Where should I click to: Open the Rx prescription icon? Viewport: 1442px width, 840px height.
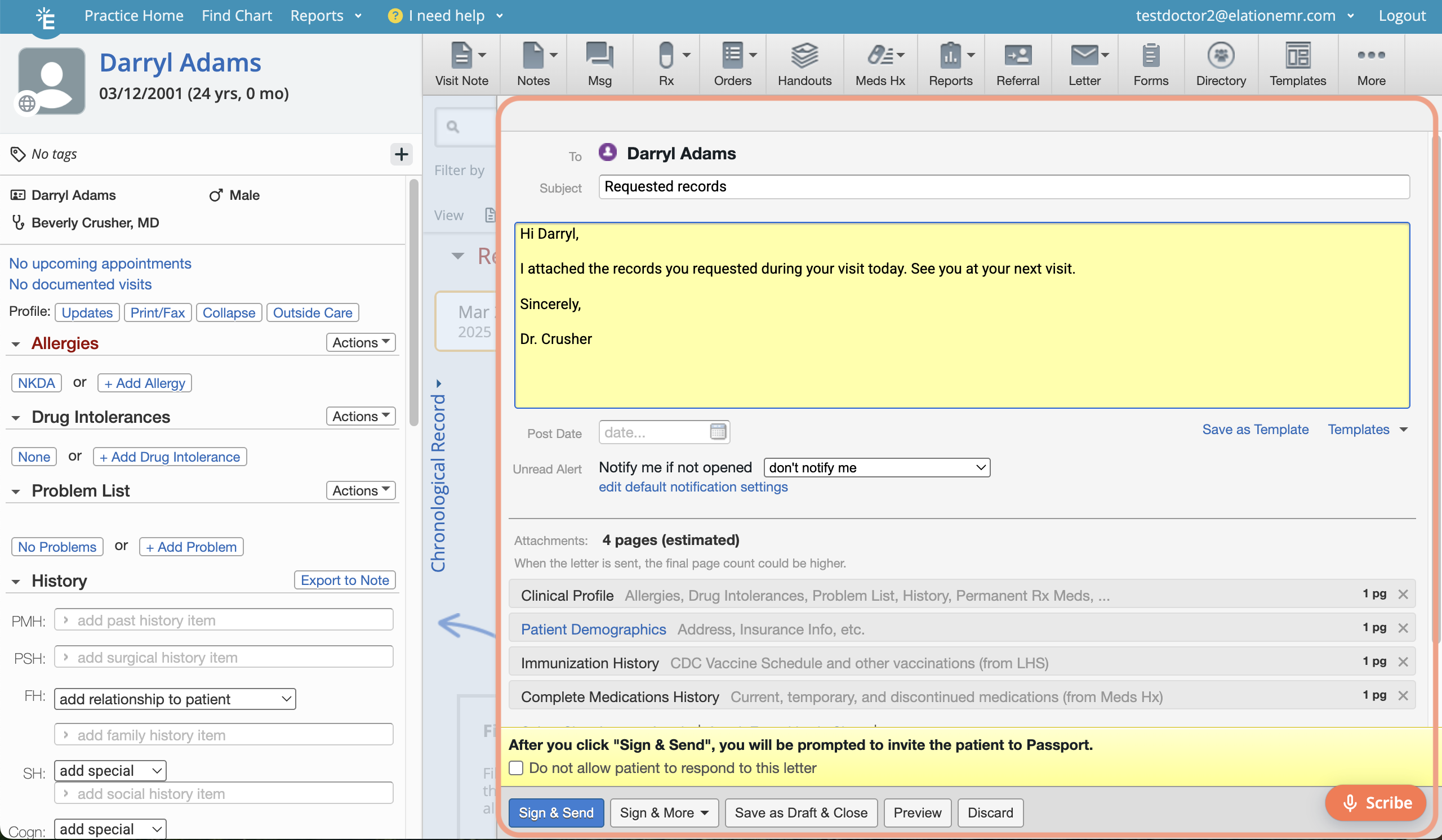(x=666, y=64)
